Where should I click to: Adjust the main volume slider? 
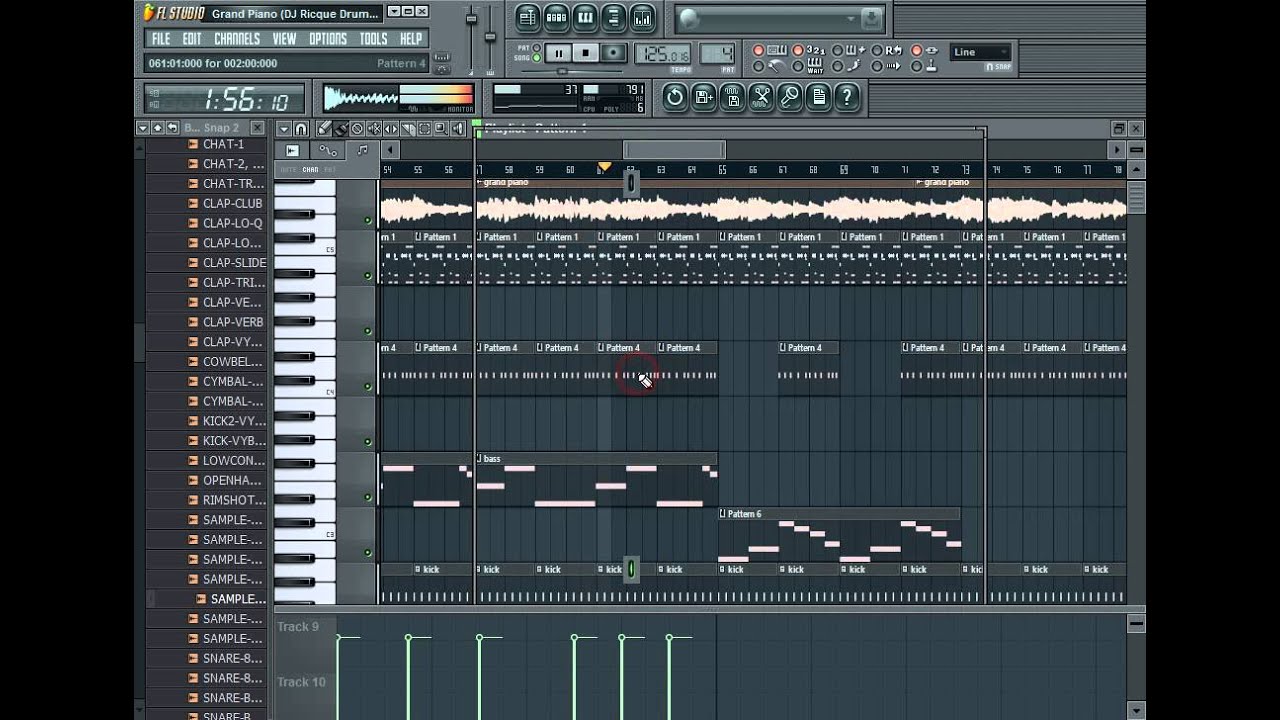point(471,19)
